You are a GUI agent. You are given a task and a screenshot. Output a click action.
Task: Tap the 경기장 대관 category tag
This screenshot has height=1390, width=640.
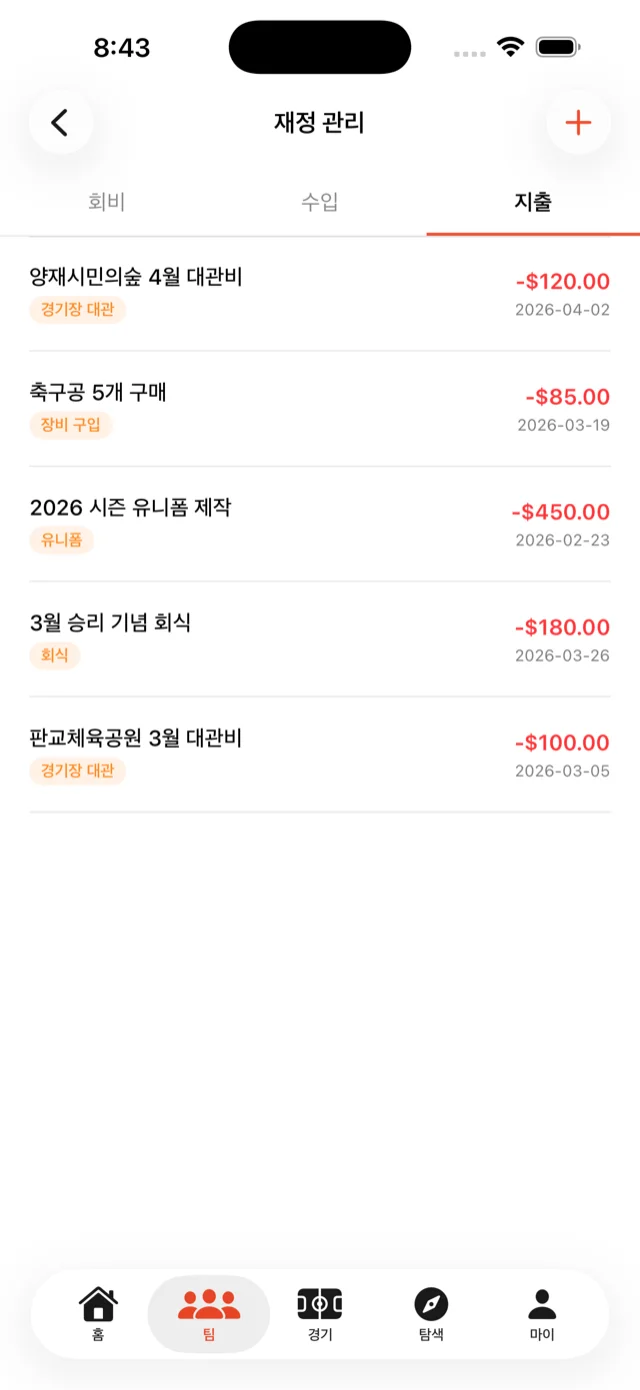(77, 311)
